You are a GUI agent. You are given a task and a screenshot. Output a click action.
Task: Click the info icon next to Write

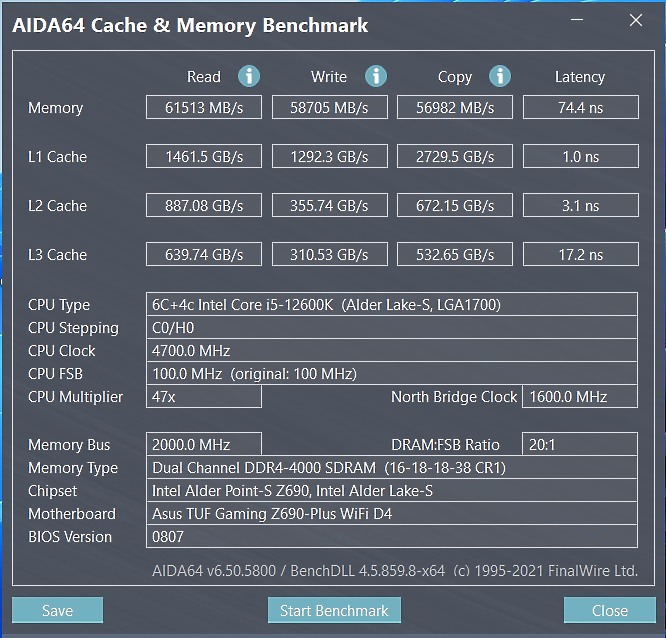(x=376, y=76)
